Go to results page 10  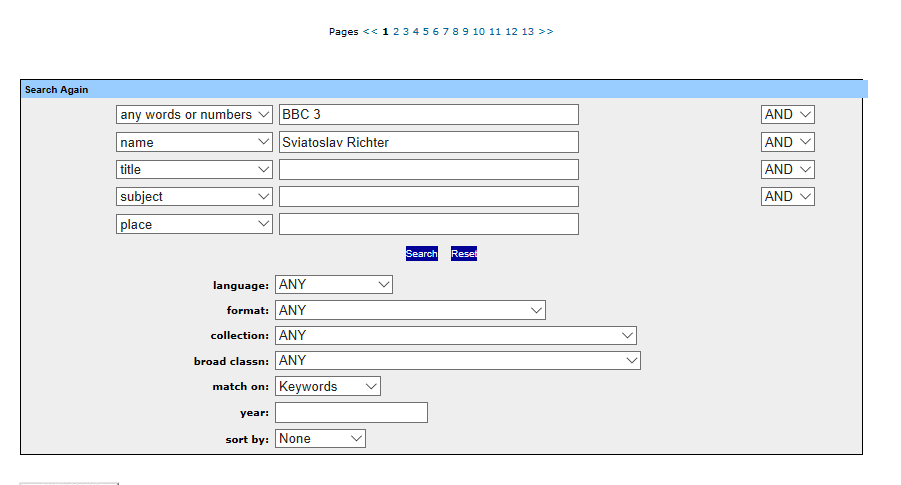pyautogui.click(x=479, y=32)
